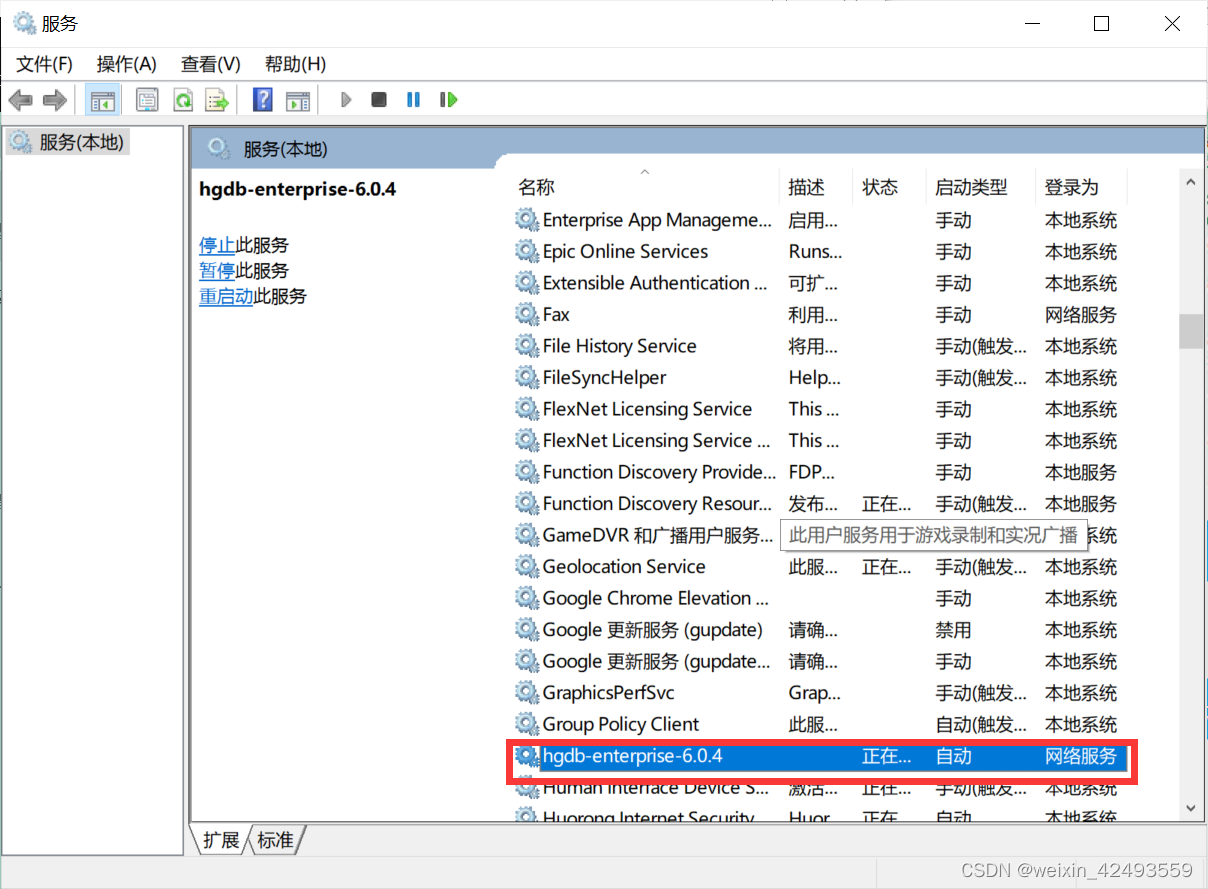The height and width of the screenshot is (889, 1208).
Task: Select the GraphicsPerfSvc service name
Action: (609, 693)
